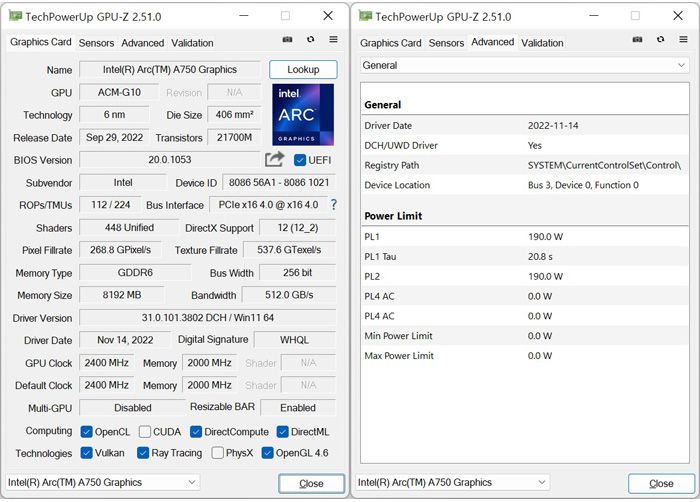Open the GPU selector dropdown in the left window

tap(103, 482)
